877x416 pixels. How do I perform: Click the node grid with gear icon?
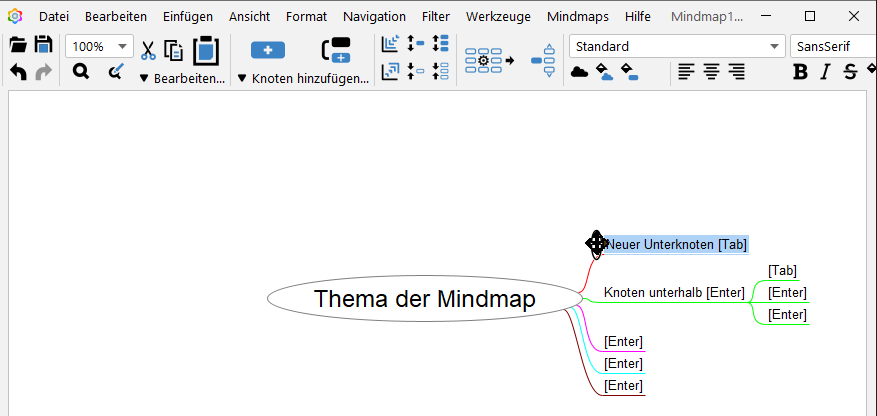click(x=489, y=60)
